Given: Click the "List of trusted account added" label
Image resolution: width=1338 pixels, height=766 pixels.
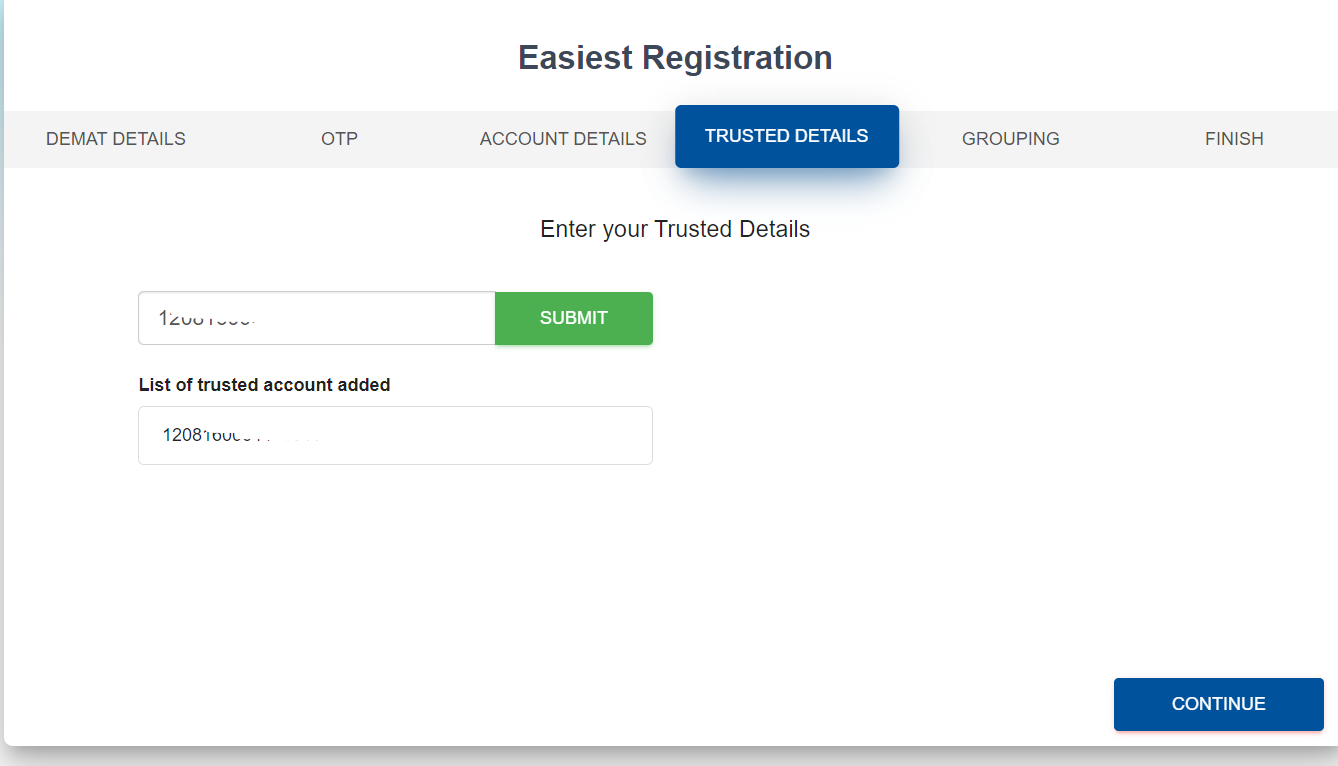Looking at the screenshot, I should point(264,385).
